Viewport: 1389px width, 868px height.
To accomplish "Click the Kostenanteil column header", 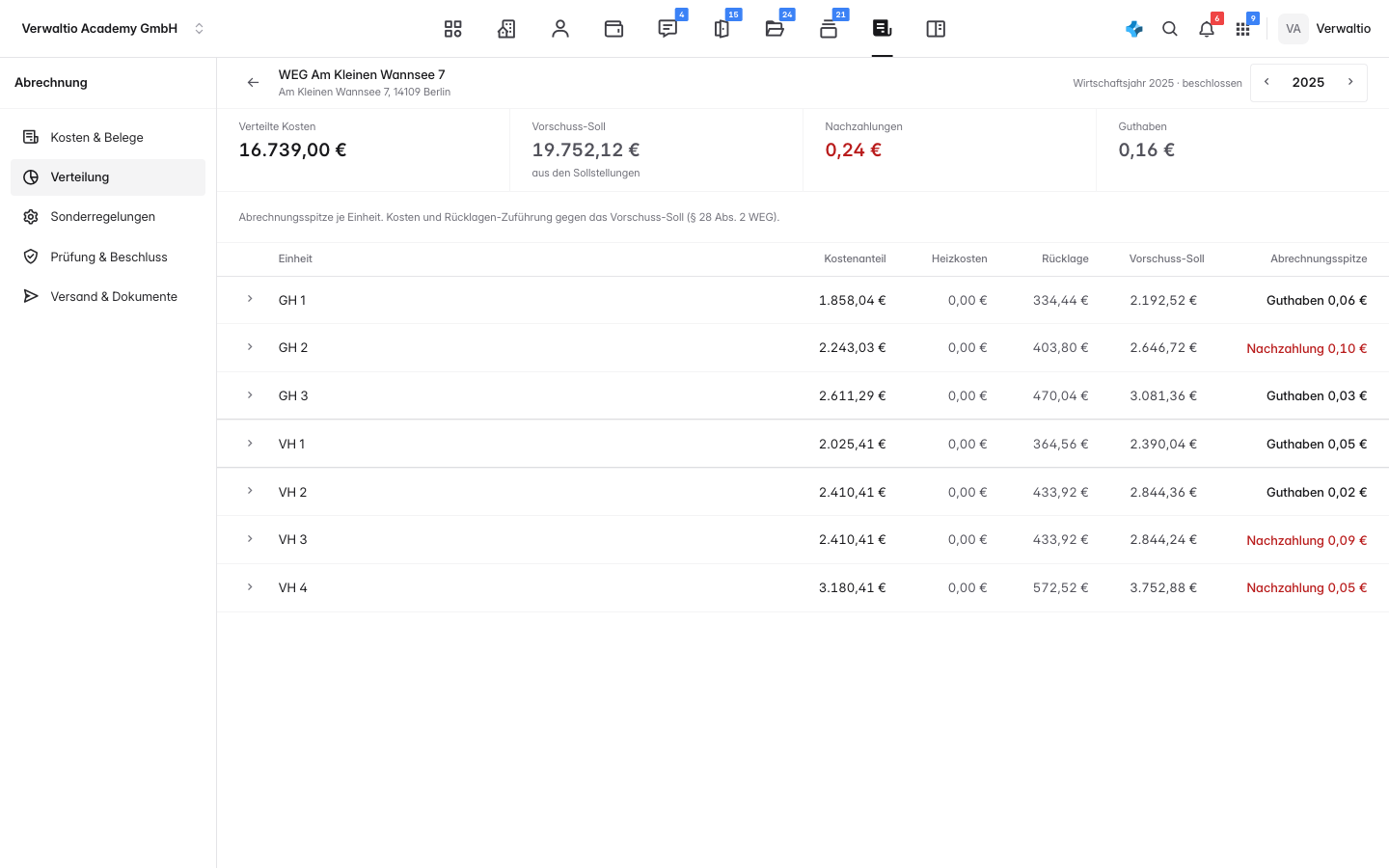I will [x=855, y=258].
